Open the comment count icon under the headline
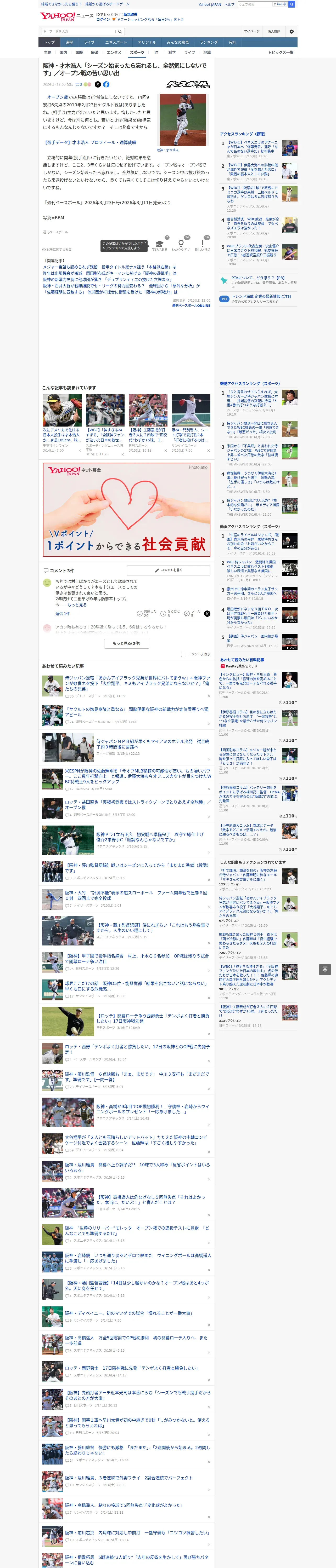336x1568 pixels. (x=79, y=85)
